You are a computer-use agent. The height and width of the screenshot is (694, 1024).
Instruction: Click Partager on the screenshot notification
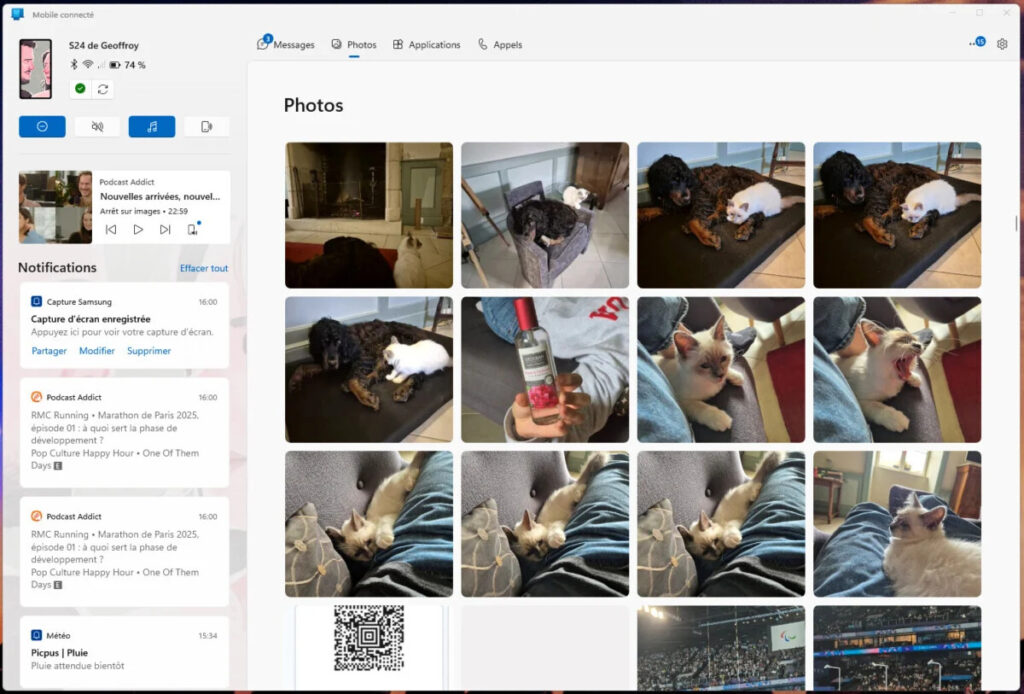tap(49, 351)
